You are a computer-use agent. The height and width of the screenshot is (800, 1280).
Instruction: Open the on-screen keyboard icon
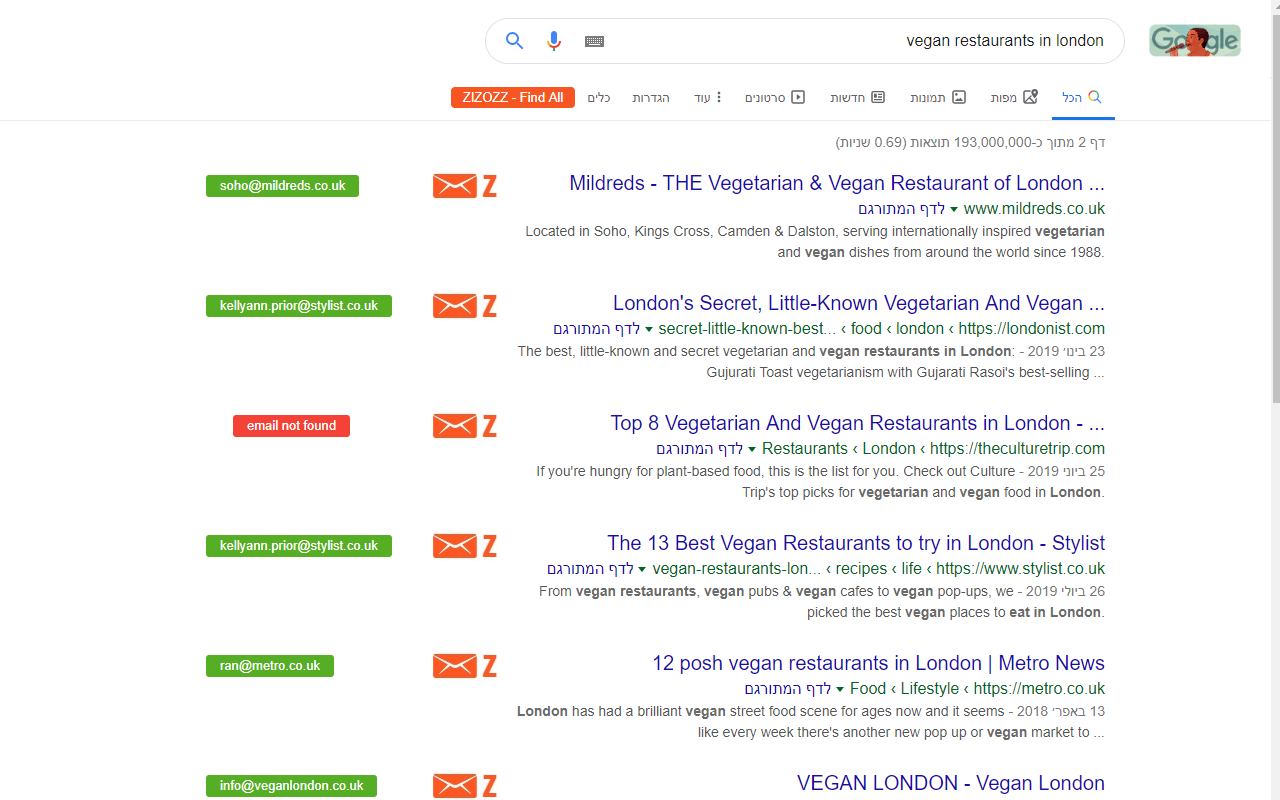click(x=593, y=41)
